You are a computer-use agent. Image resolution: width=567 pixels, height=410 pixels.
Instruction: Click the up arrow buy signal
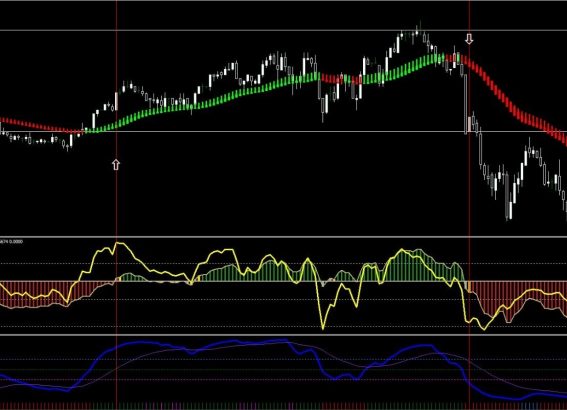point(116,165)
